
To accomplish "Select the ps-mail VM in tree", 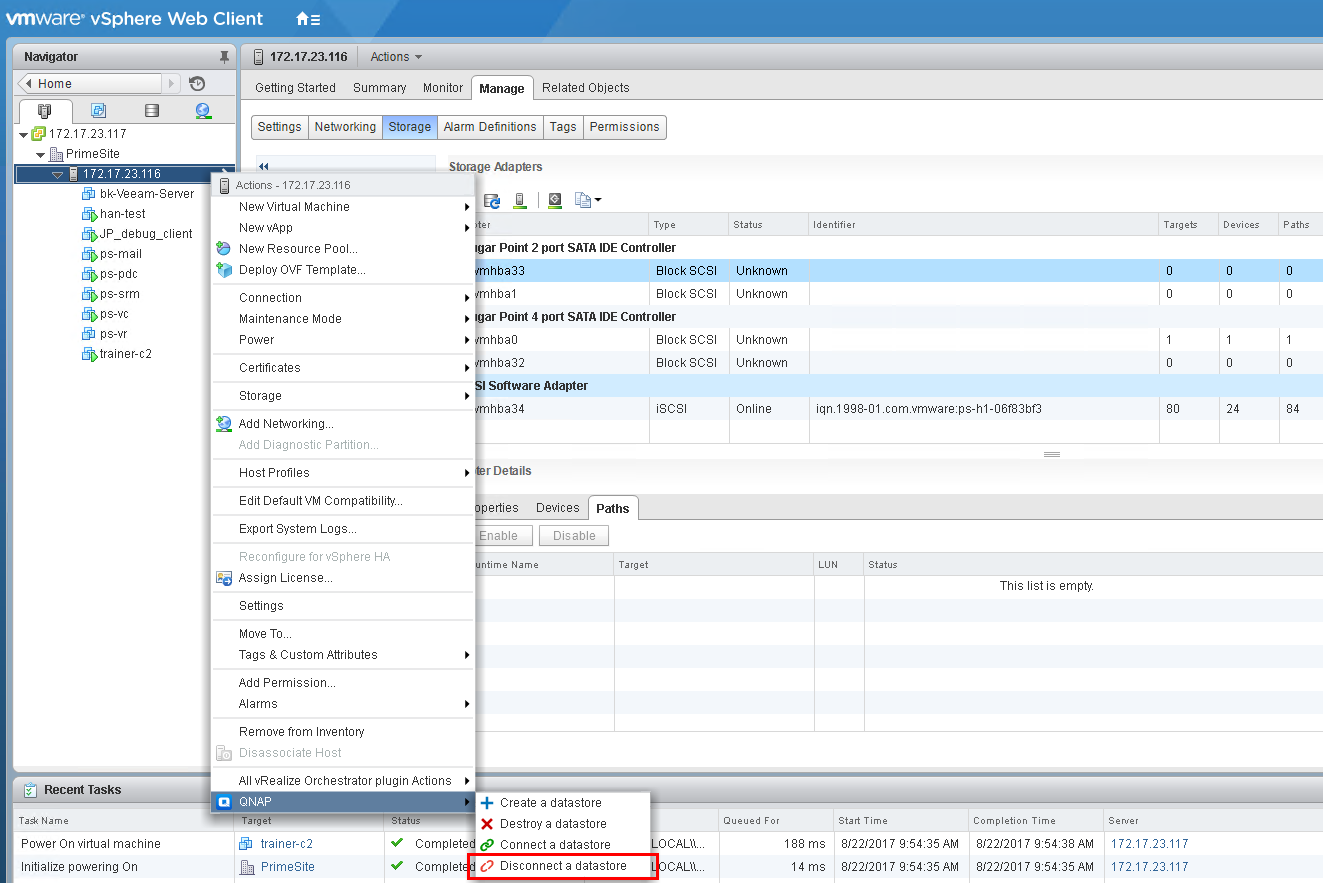I will (x=121, y=254).
